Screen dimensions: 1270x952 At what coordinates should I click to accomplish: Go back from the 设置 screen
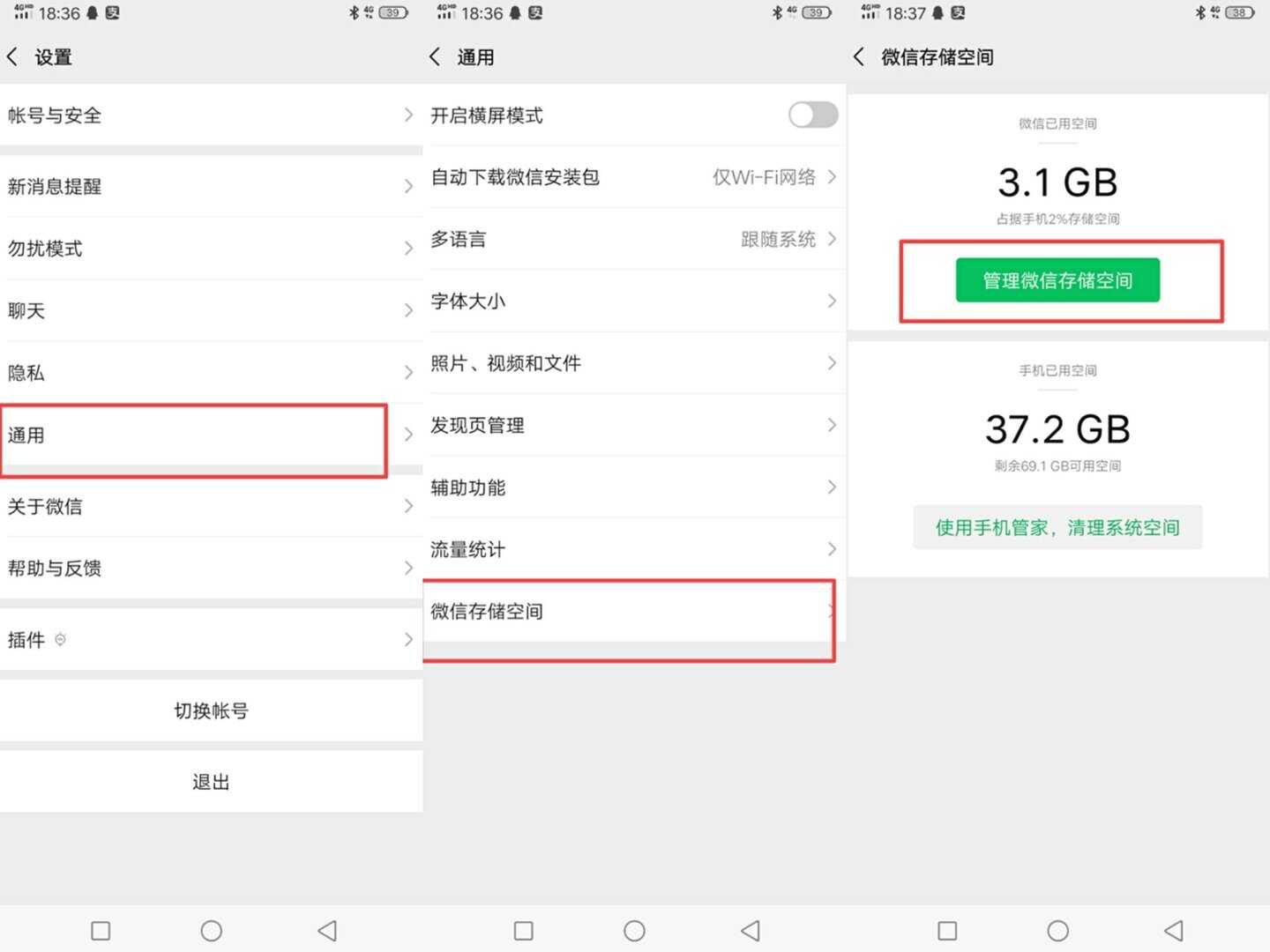pos(12,57)
